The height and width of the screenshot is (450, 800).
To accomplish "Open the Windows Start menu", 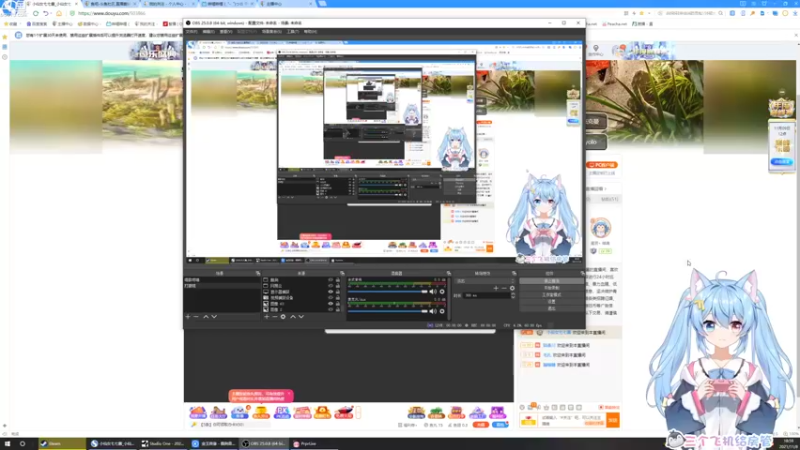I will tap(8, 444).
